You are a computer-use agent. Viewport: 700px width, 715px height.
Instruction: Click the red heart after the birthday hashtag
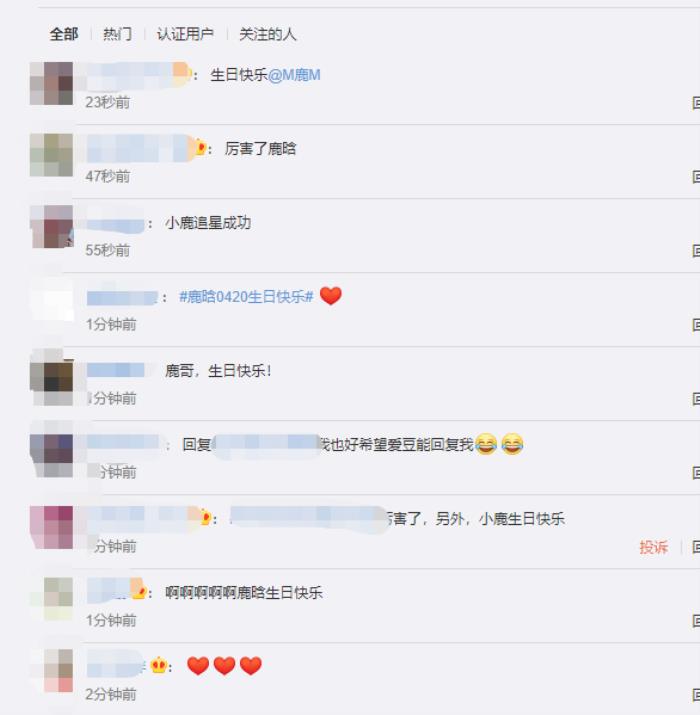click(x=331, y=296)
